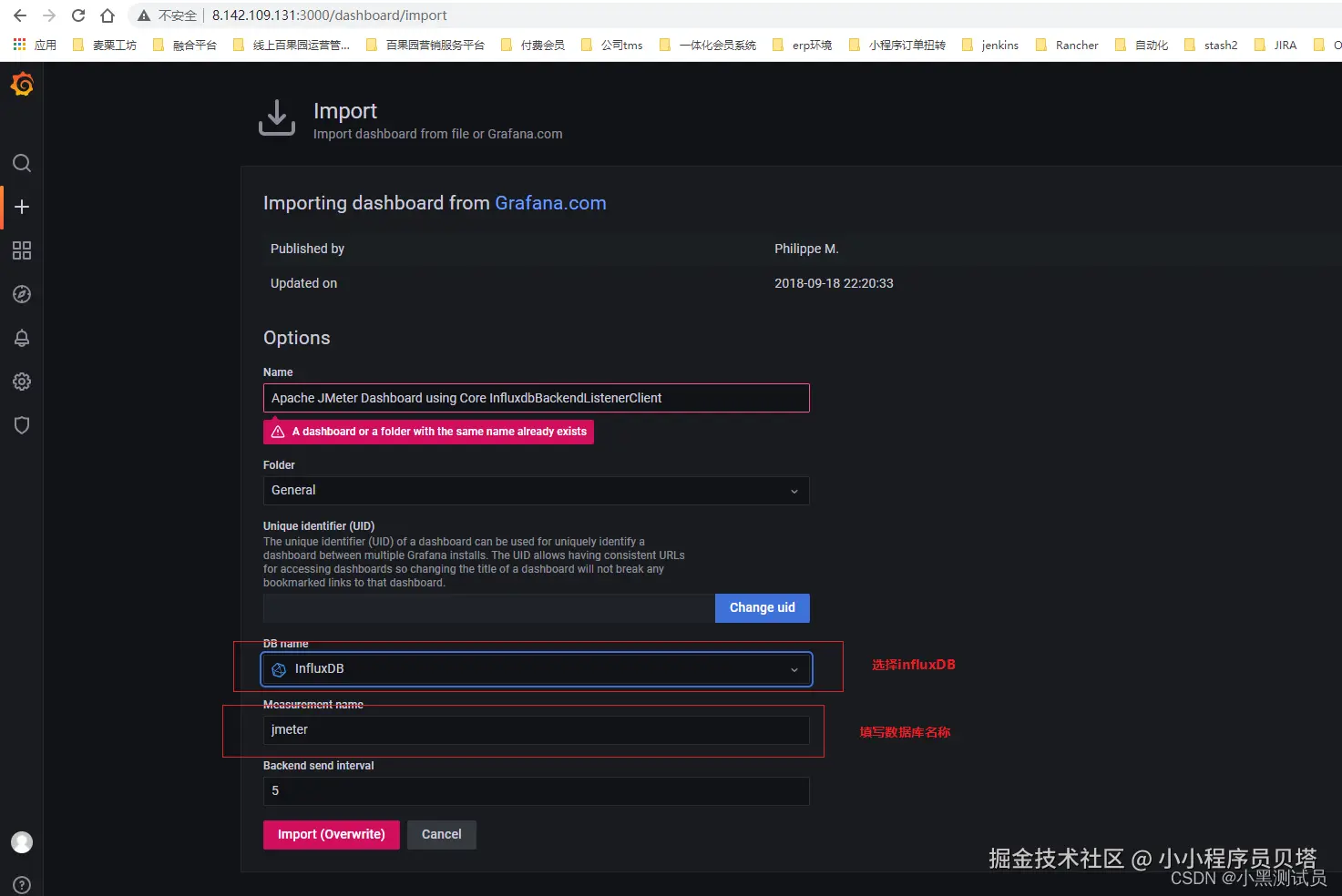Click the same-name-already-exists error message
Image resolution: width=1342 pixels, height=896 pixels.
coord(428,432)
